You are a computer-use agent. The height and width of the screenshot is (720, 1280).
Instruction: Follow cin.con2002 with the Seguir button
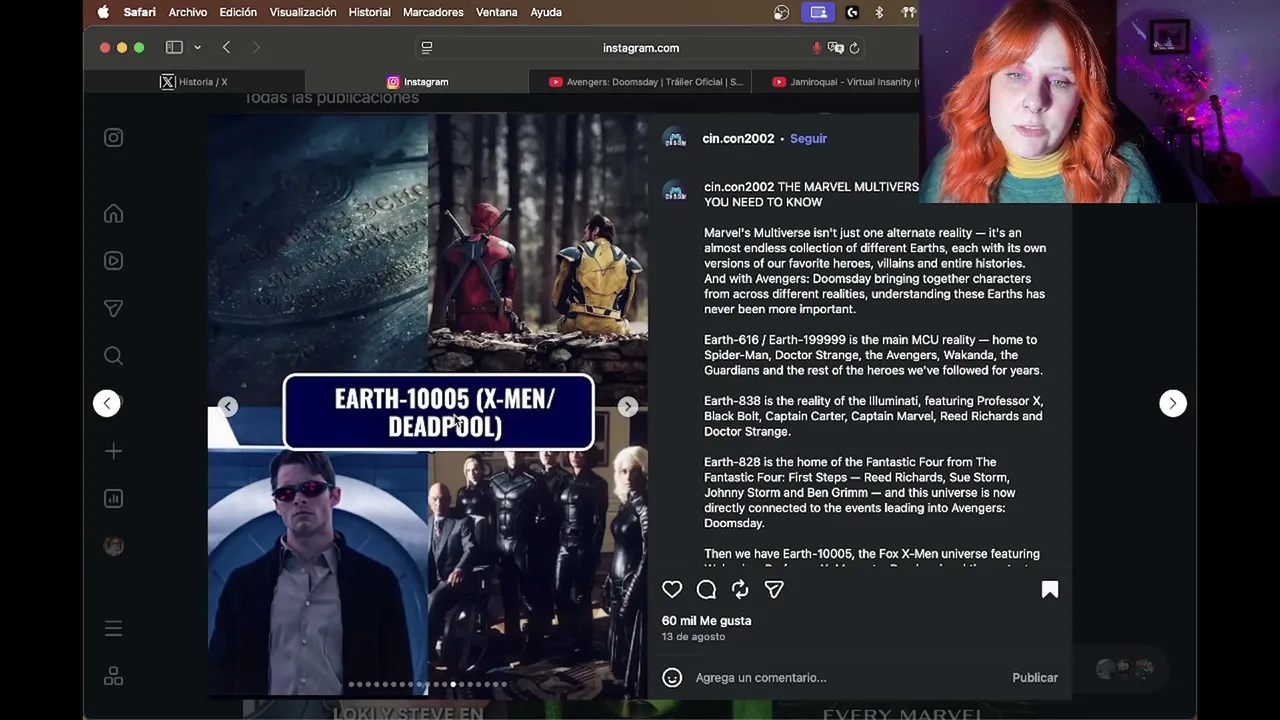click(x=808, y=139)
